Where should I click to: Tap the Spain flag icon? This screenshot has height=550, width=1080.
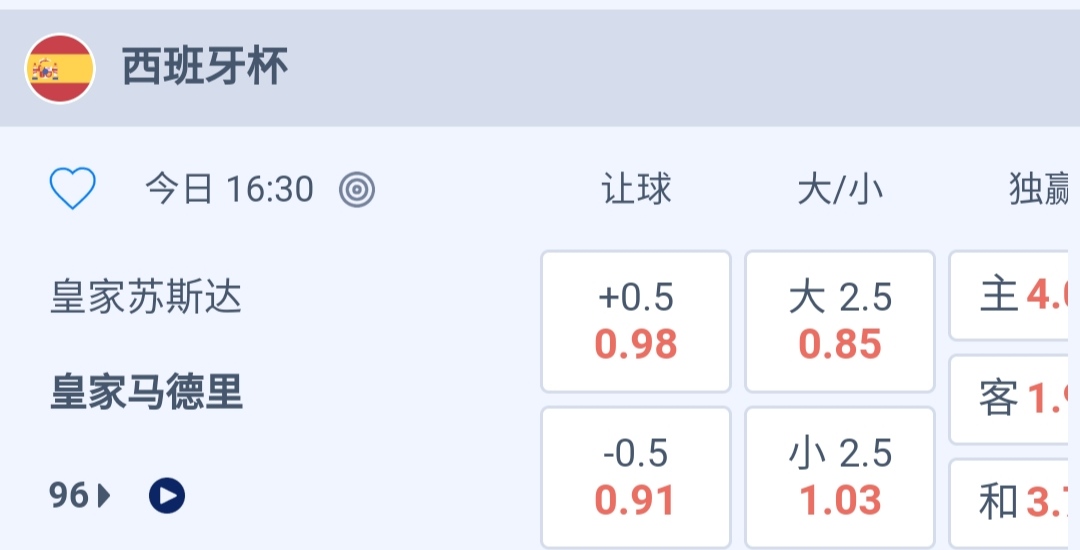point(60,68)
